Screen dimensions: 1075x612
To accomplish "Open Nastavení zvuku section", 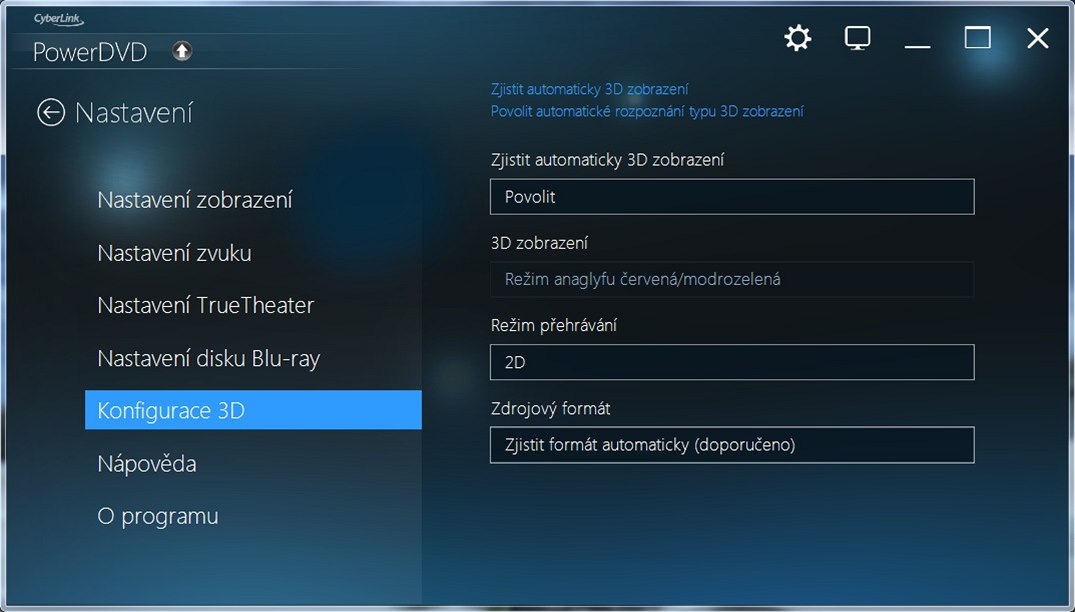I will [174, 253].
